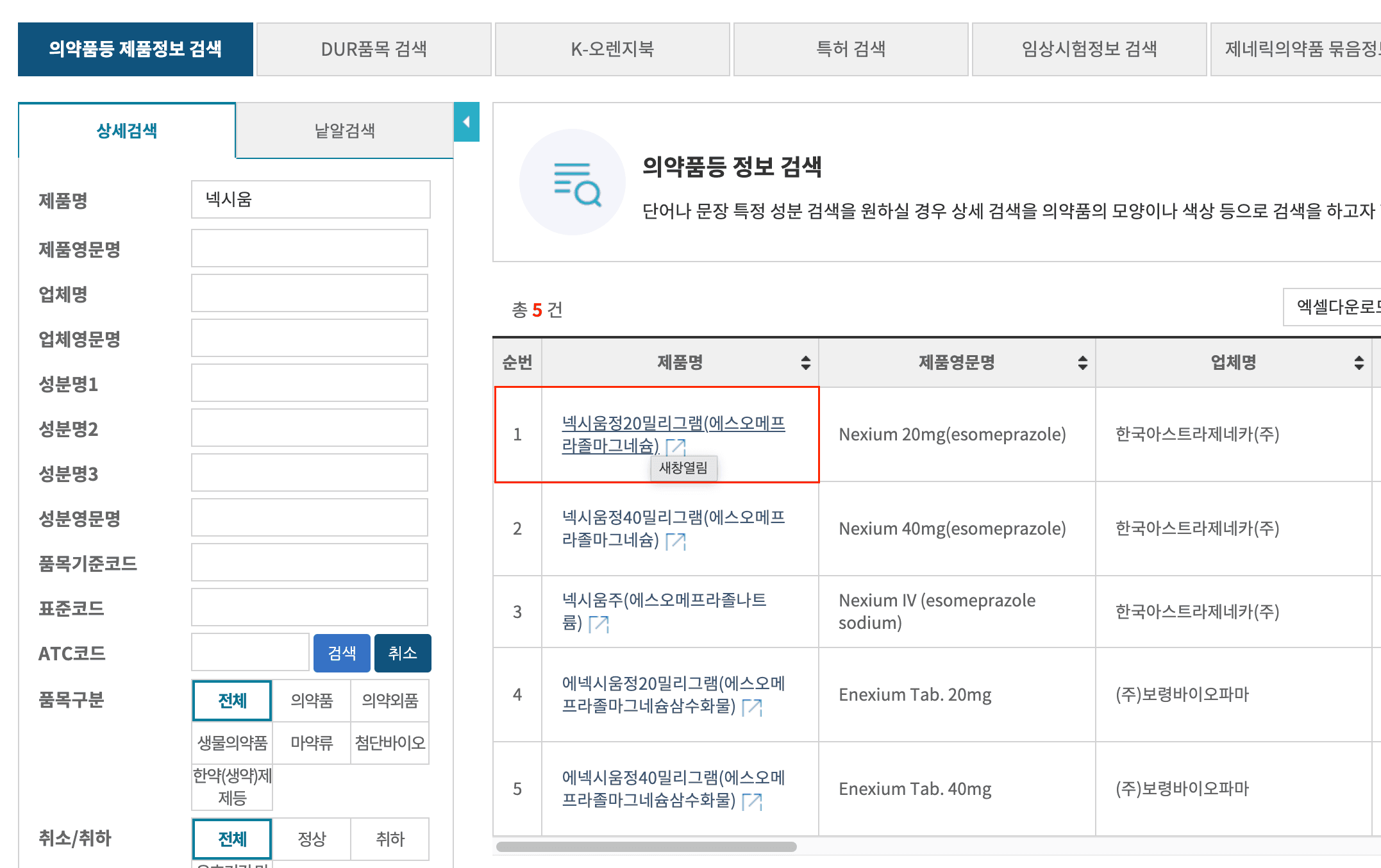Sort by 제품명 column arrows
The image size is (1381, 868).
click(806, 363)
